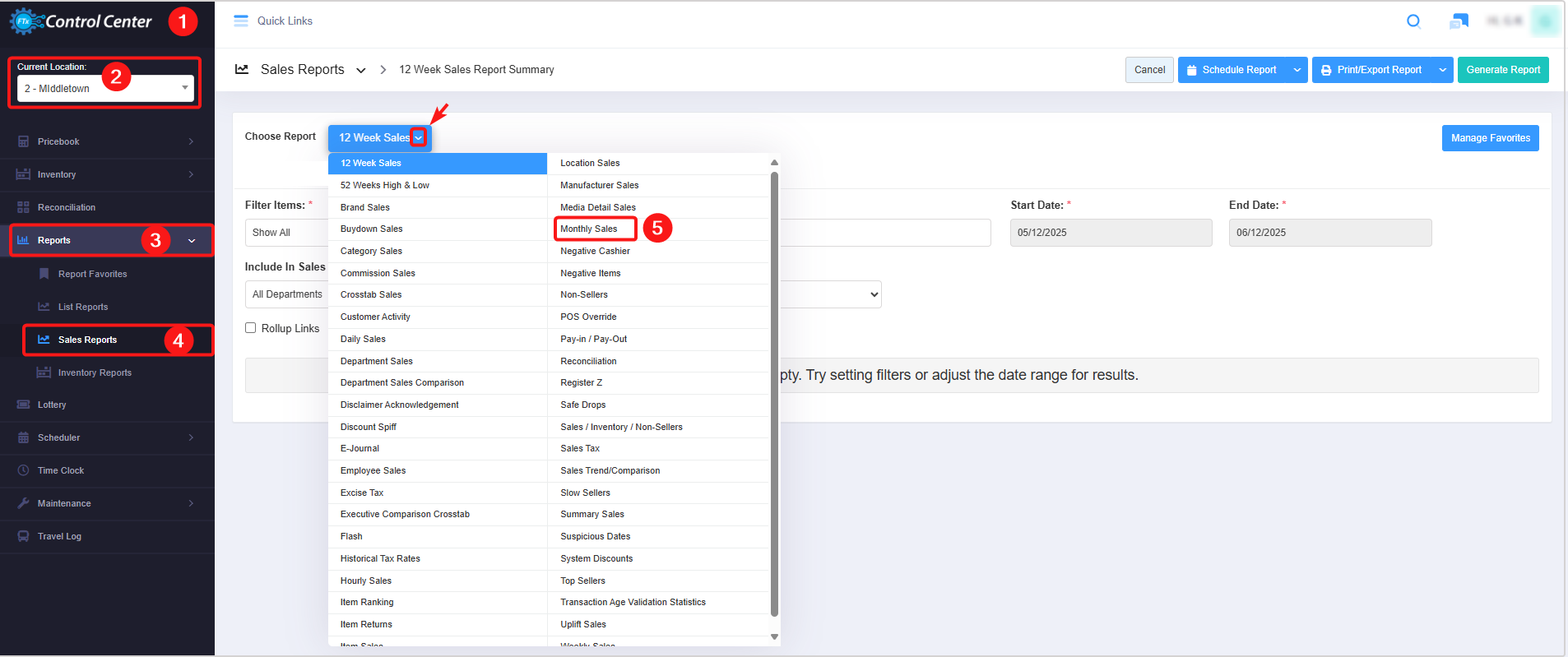Click the Scheduler calendar icon in sidebar
1568x657 pixels.
(23, 437)
